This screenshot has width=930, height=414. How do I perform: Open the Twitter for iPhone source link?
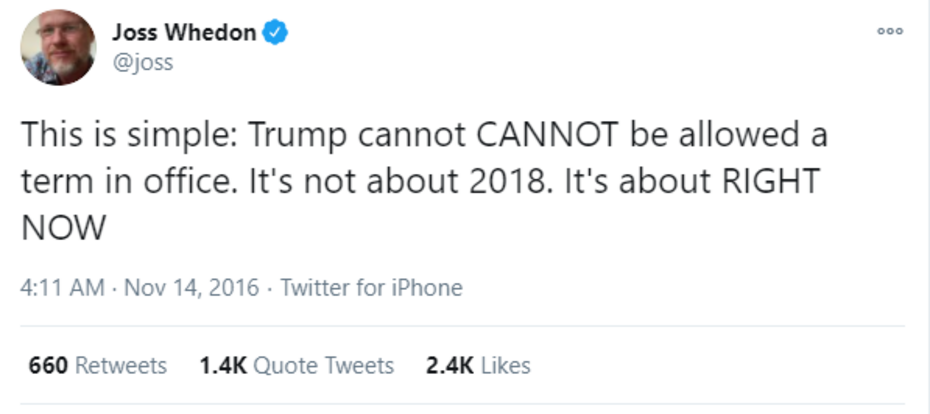click(x=371, y=288)
